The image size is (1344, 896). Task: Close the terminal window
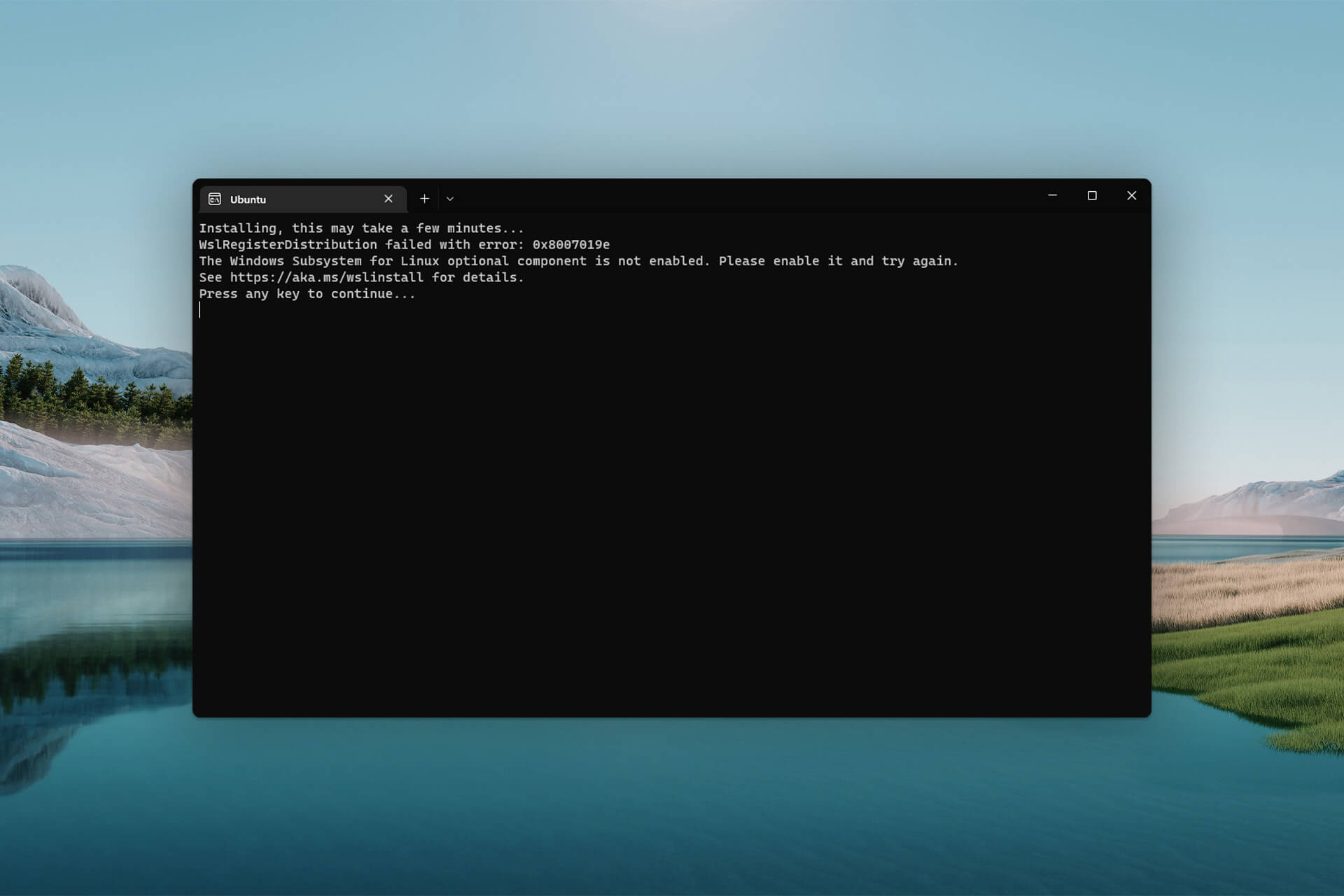pos(1132,195)
